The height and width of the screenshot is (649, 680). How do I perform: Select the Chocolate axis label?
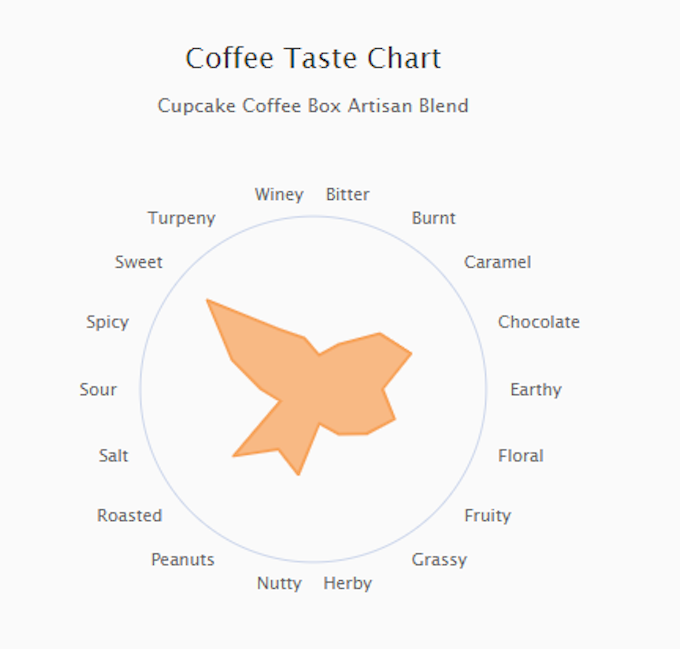(x=539, y=322)
